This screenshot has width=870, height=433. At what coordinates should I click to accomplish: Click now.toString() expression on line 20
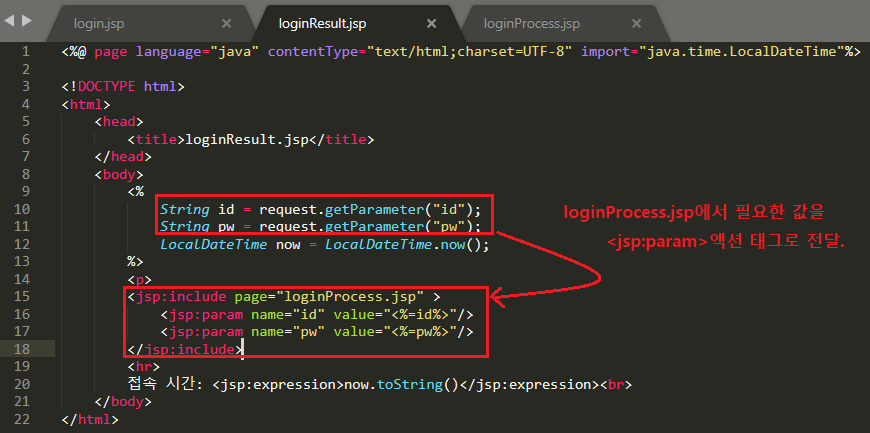[x=402, y=384]
